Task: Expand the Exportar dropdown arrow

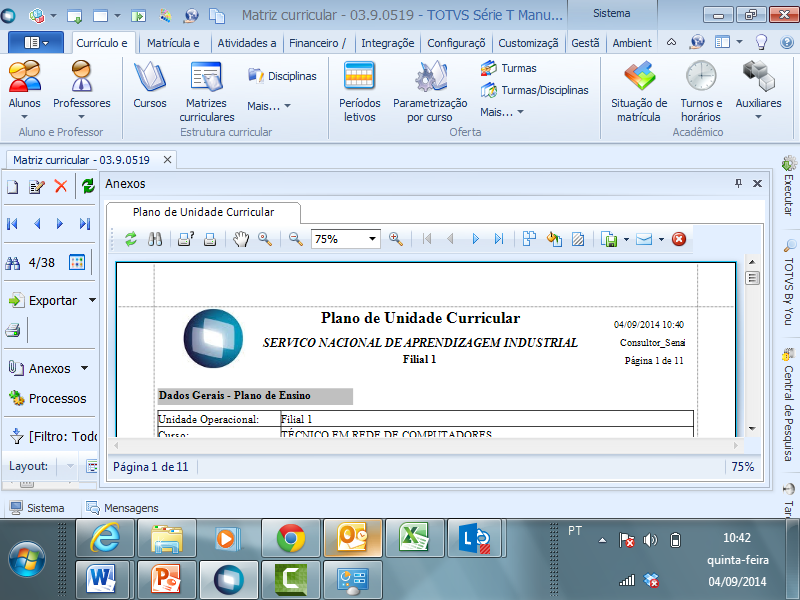Action: point(92,300)
